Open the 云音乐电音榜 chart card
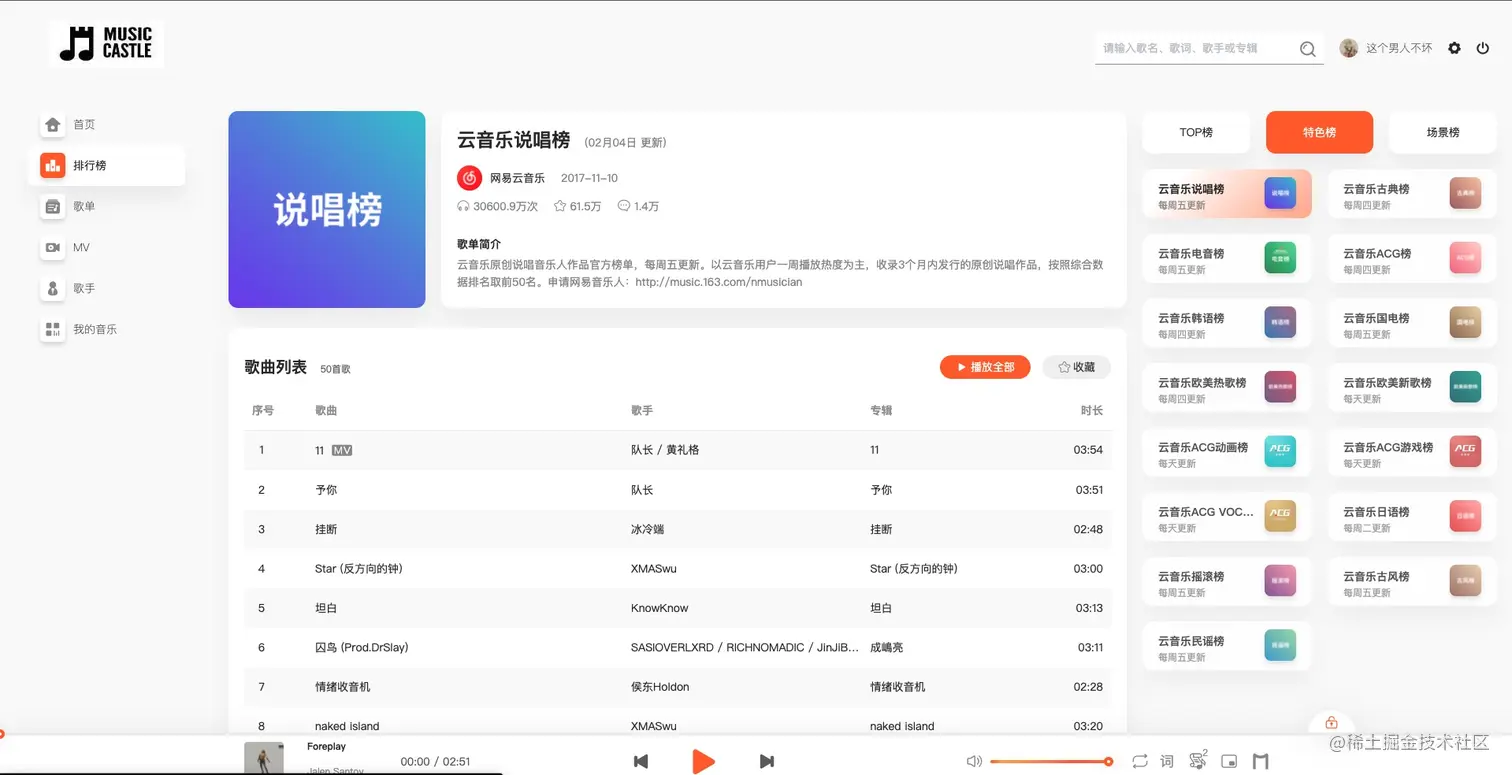This screenshot has width=1512, height=775. 1227,258
